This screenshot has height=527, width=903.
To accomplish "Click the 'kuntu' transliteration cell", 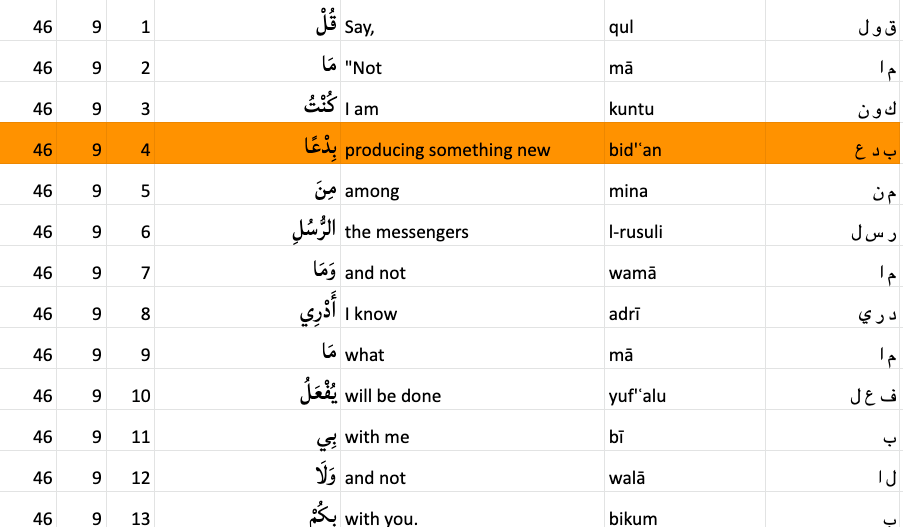I will (x=631, y=109).
